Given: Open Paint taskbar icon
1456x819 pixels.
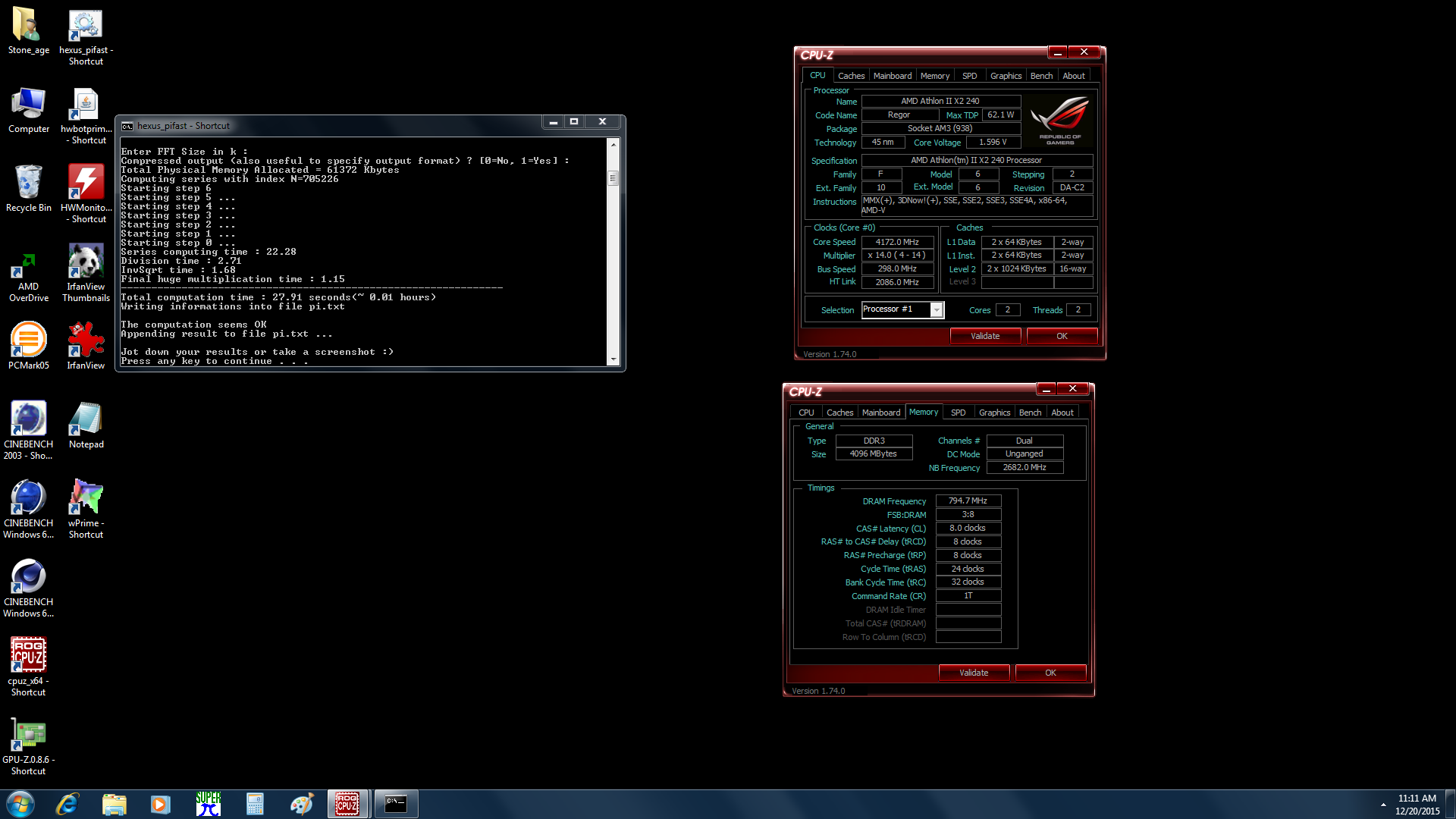Looking at the screenshot, I should tap(302, 804).
